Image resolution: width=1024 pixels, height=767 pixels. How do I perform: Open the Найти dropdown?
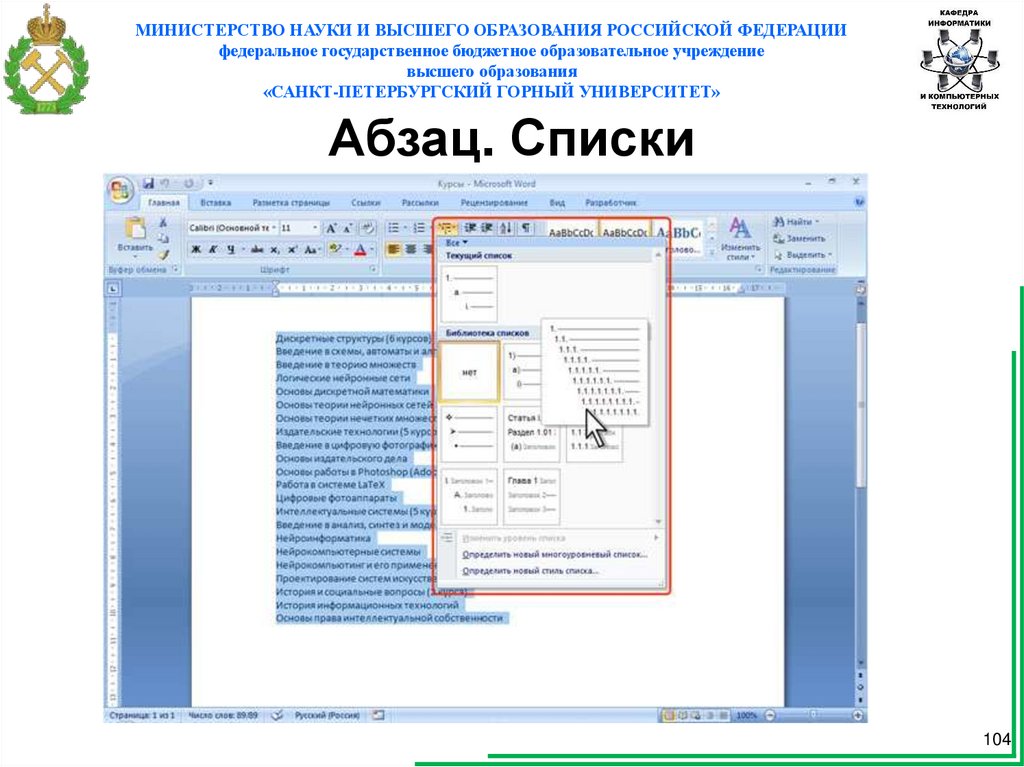click(x=796, y=222)
